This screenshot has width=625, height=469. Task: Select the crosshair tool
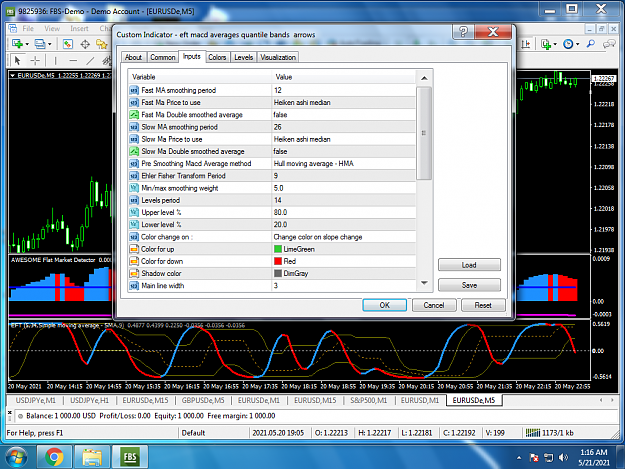click(35, 61)
